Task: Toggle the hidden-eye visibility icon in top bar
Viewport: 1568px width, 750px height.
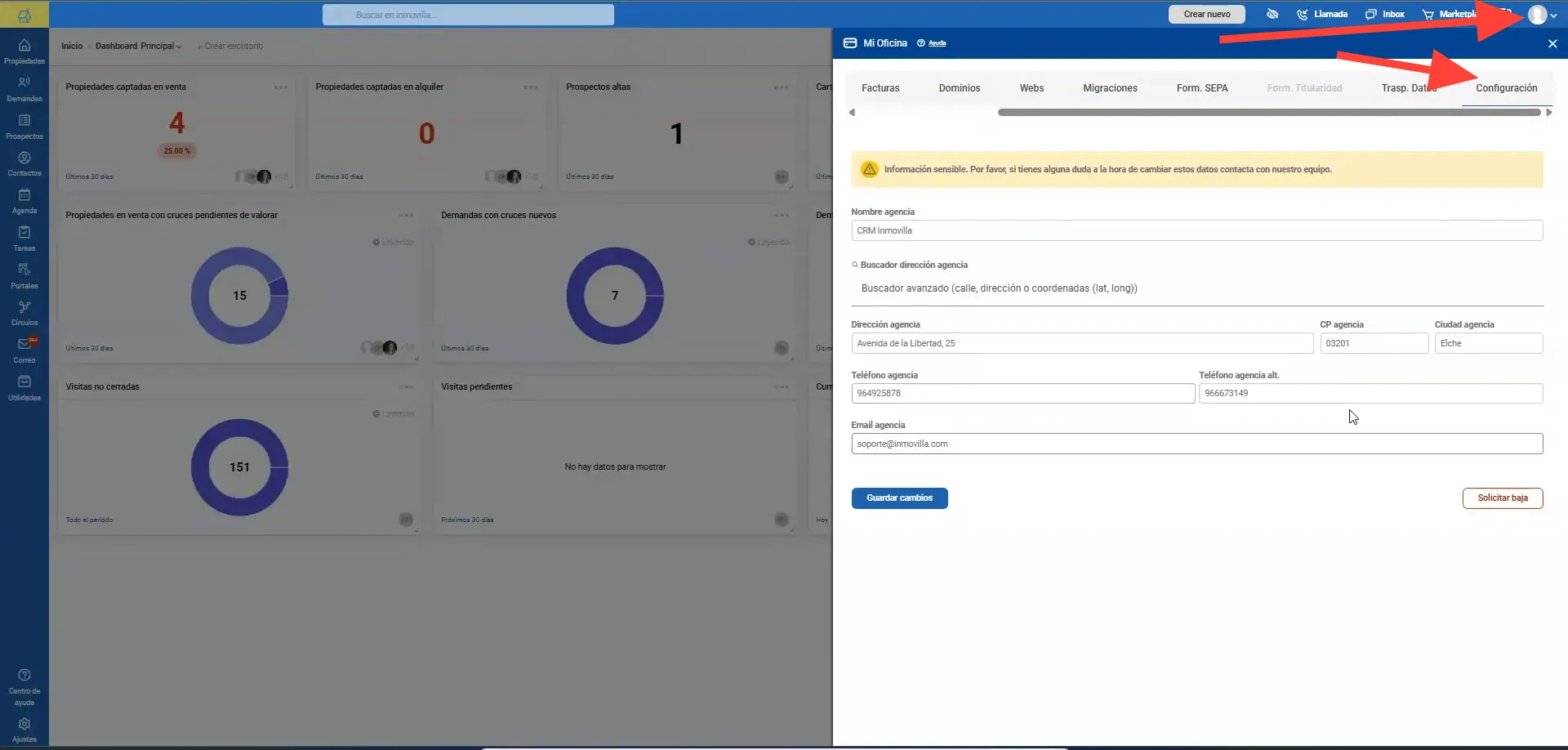Action: [1272, 14]
